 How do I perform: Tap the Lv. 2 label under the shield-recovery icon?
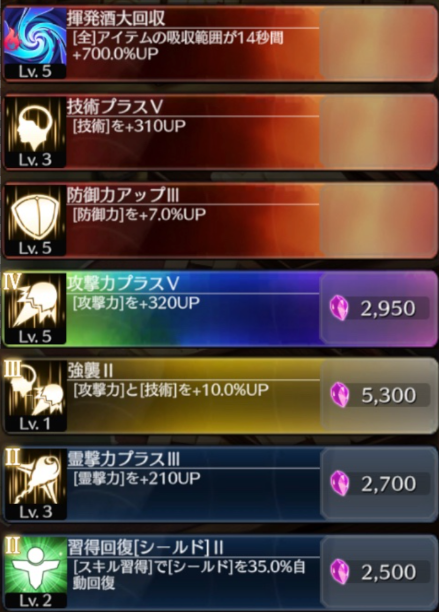tap(35, 600)
